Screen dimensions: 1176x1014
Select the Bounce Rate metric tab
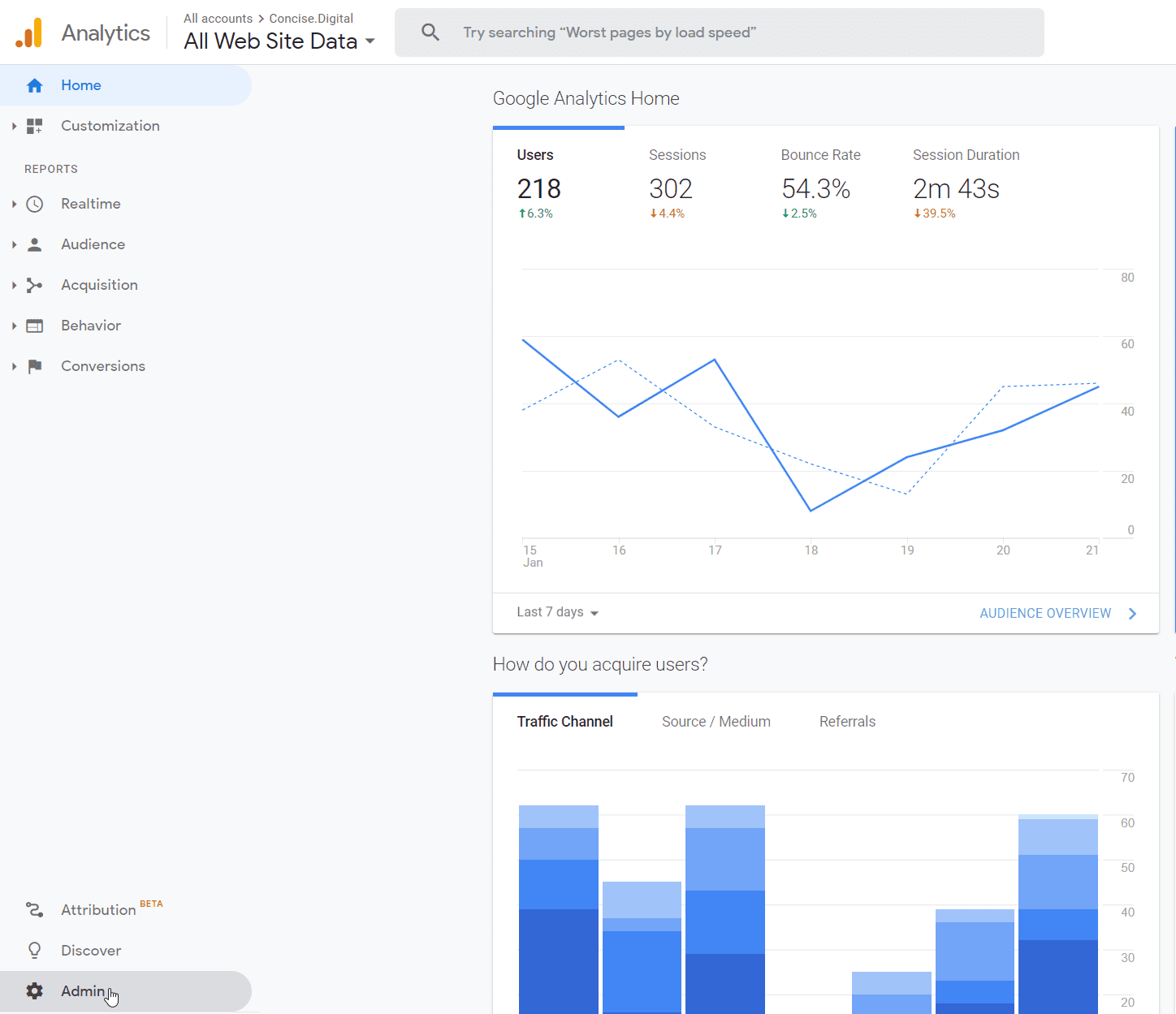[x=820, y=155]
